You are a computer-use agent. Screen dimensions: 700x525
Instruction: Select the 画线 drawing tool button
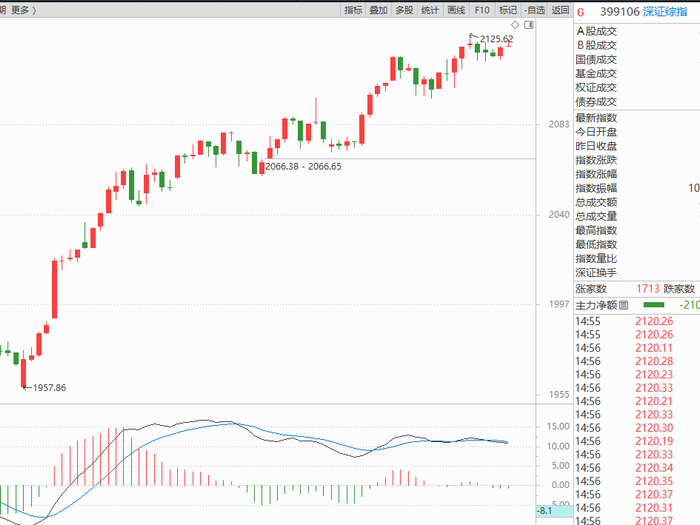456,10
